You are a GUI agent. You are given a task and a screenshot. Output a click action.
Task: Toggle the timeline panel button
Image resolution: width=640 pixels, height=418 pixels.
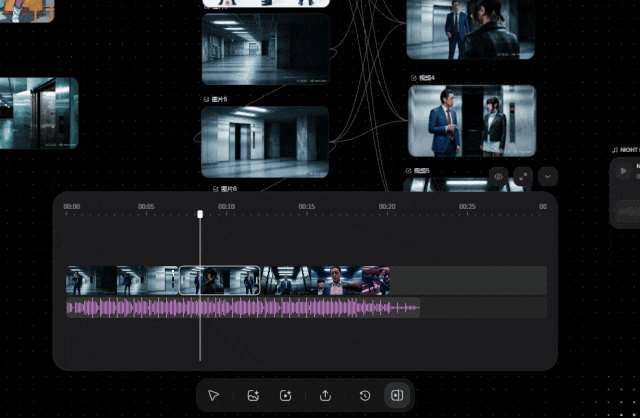[397, 395]
